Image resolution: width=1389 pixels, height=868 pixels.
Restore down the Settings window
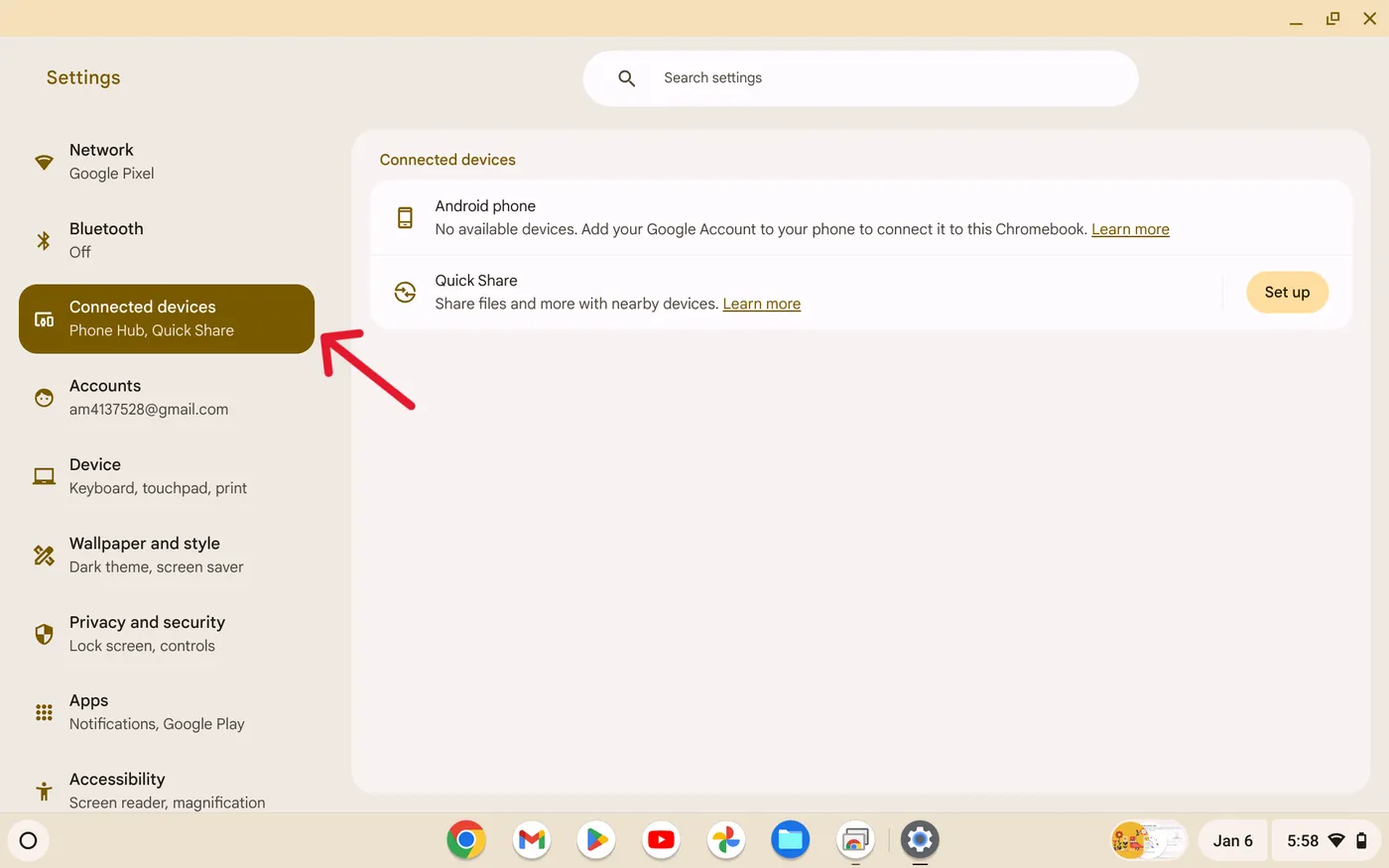pos(1332,19)
